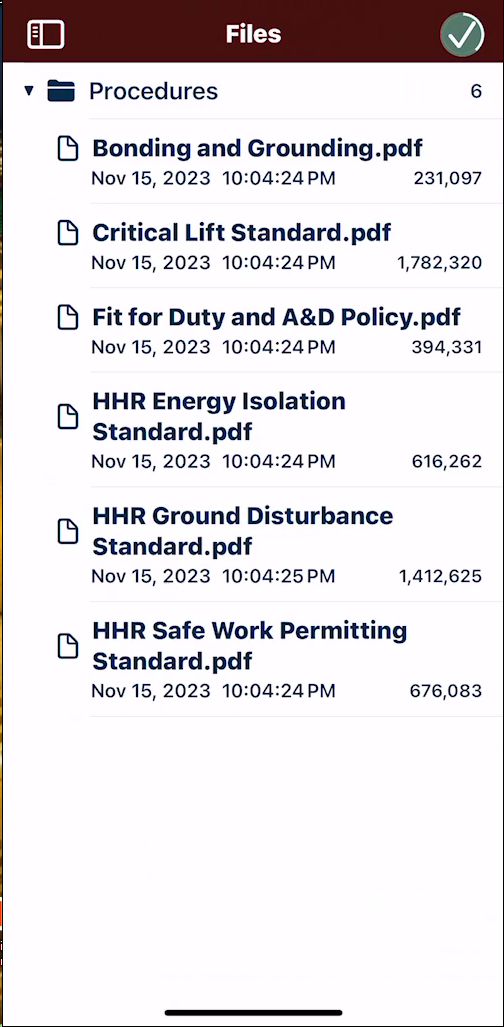Collapse the Procedures folder triangle
The image size is (504, 1027).
click(29, 91)
